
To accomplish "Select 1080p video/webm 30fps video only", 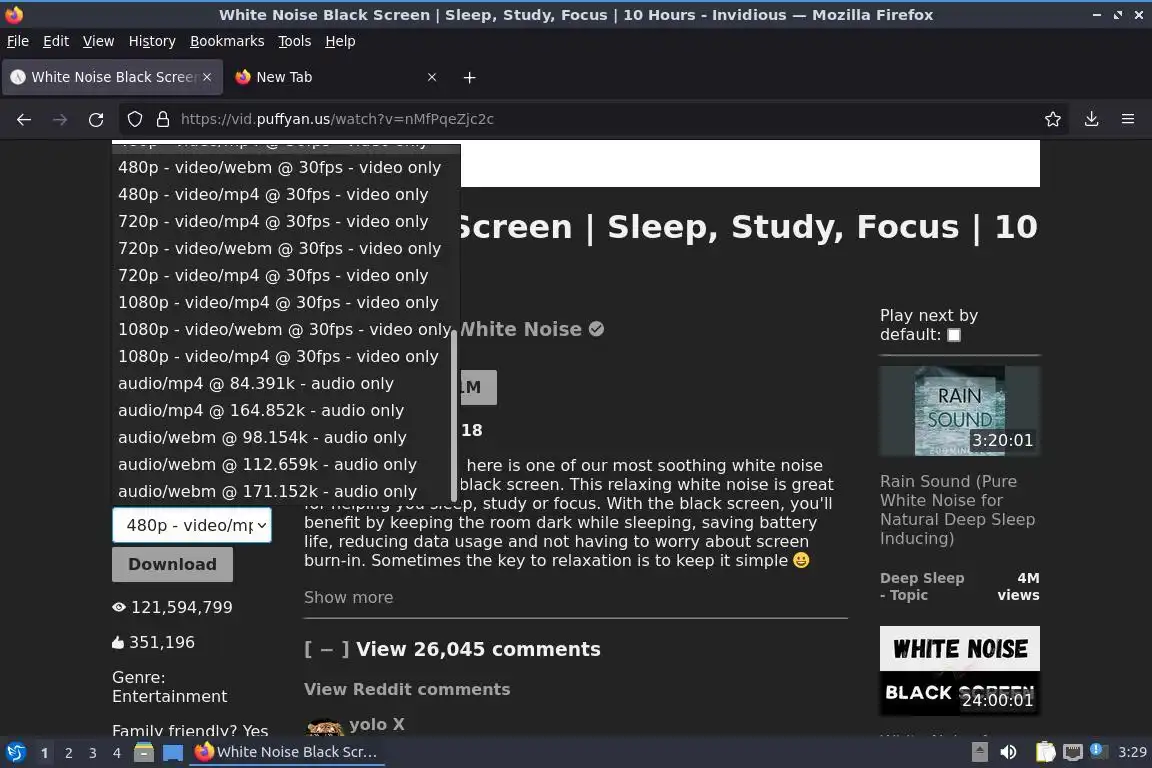I will tap(284, 329).
